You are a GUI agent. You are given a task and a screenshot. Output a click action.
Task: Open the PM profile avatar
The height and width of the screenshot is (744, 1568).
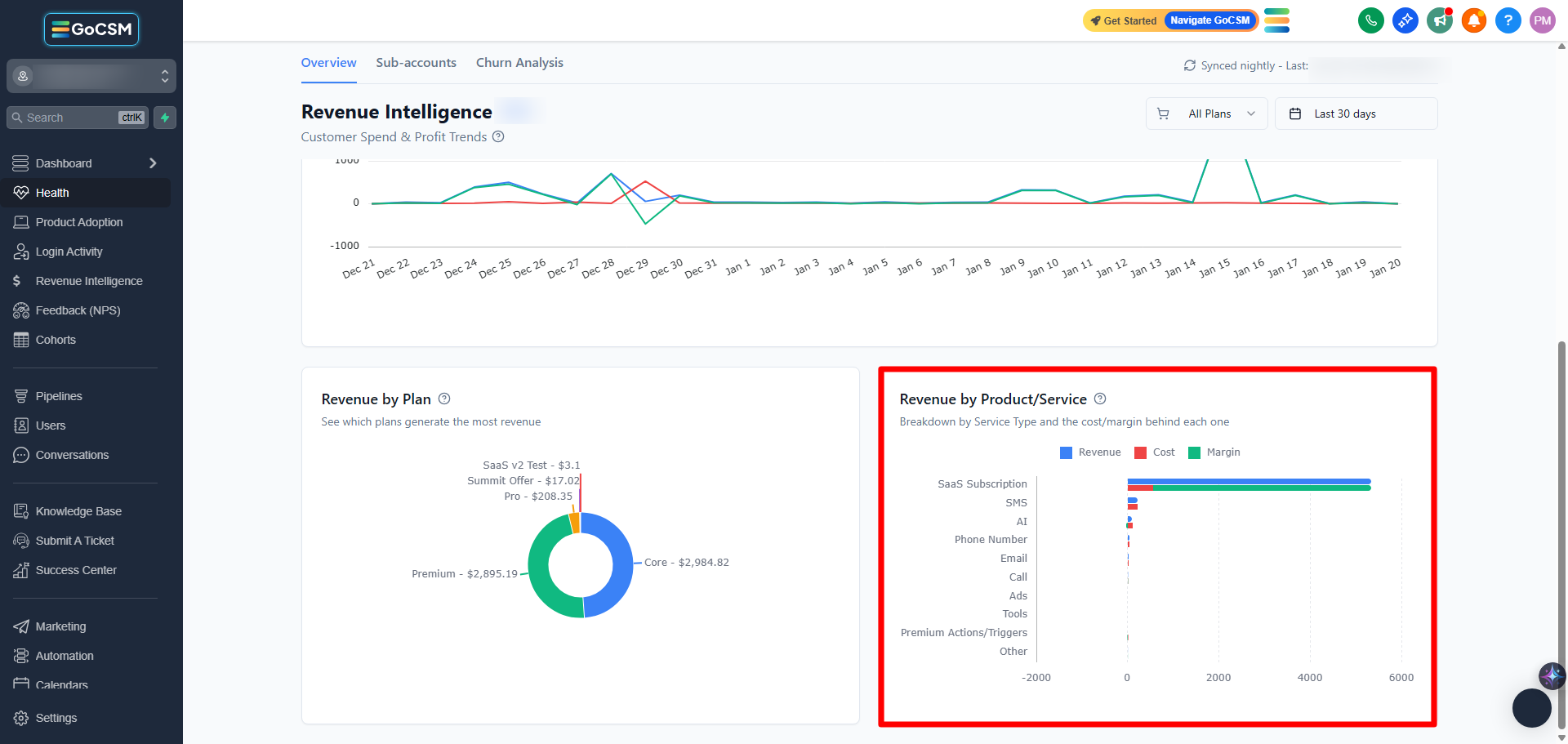[1542, 20]
